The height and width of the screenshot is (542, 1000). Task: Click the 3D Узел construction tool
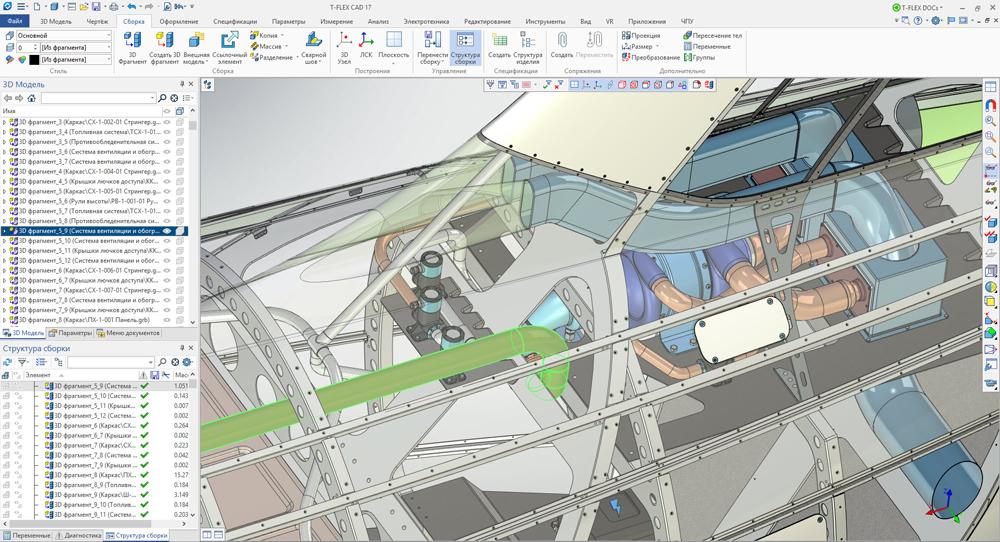344,47
